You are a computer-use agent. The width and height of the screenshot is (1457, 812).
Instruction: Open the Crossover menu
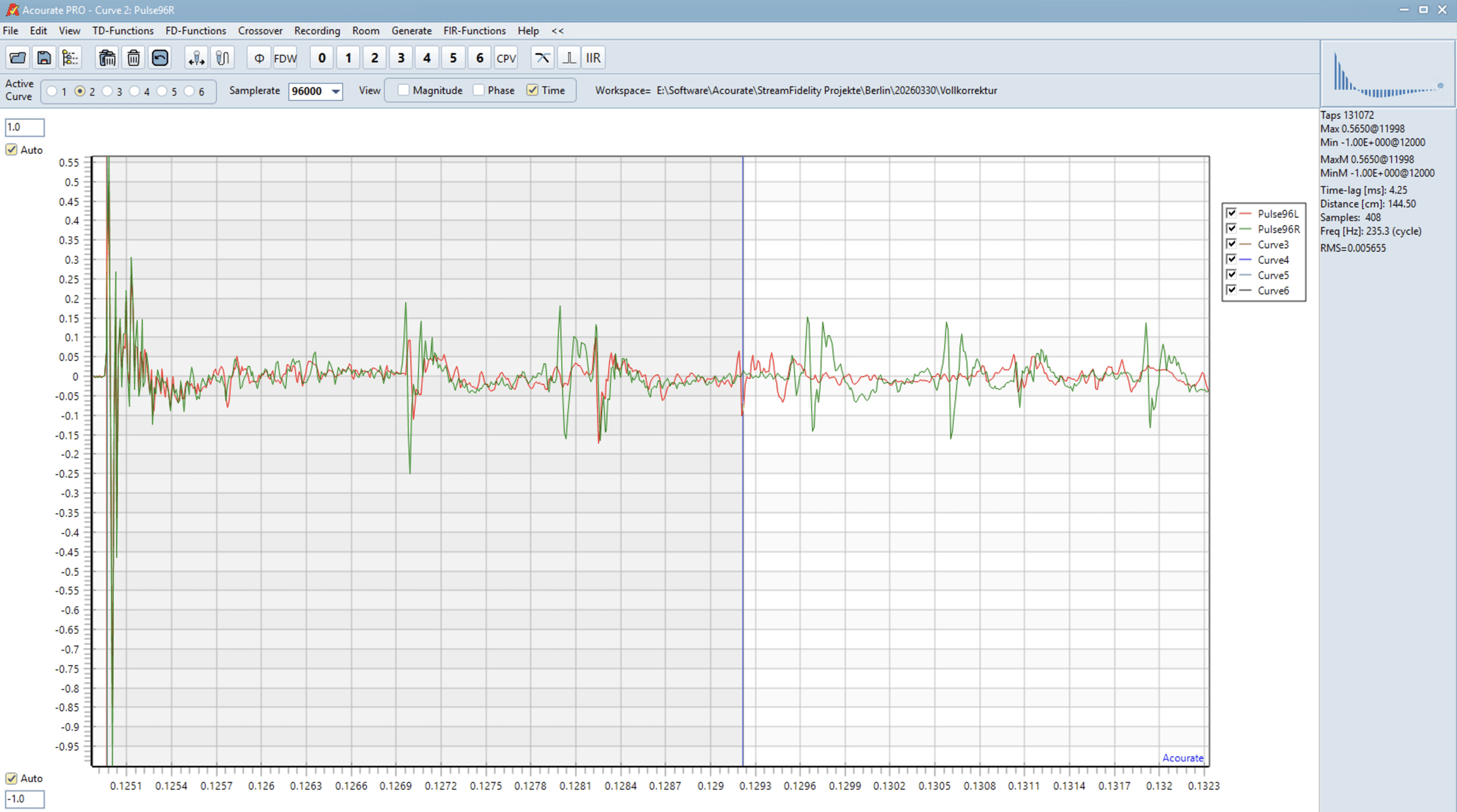pyautogui.click(x=260, y=31)
